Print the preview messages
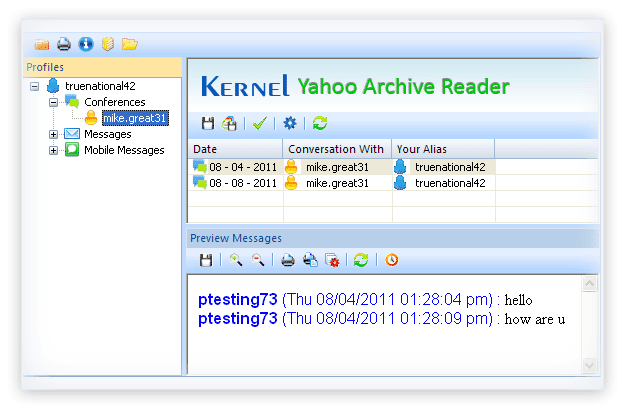Image resolution: width=624 pixels, height=409 pixels. click(x=288, y=260)
